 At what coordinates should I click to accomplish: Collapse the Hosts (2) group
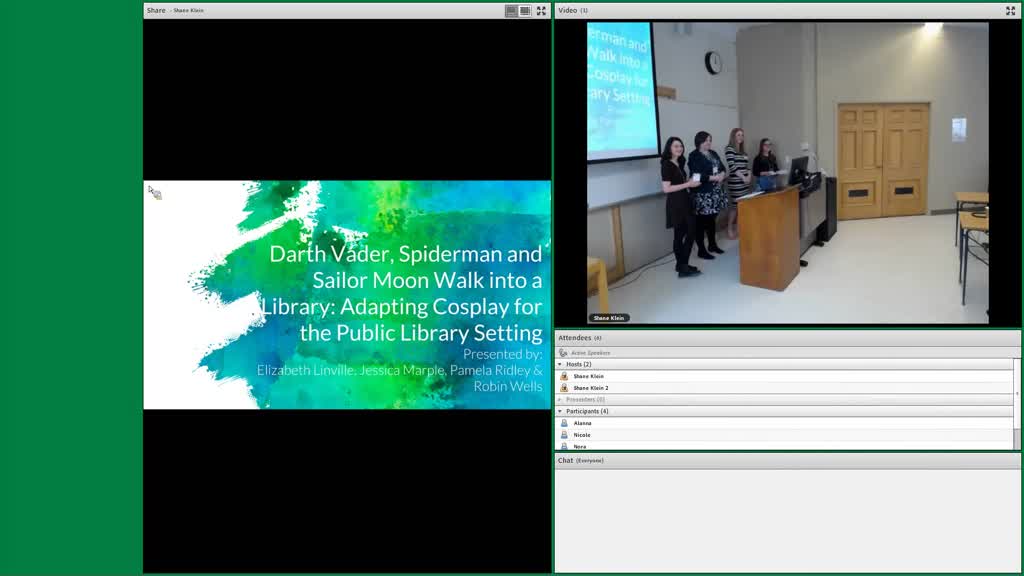coord(560,364)
